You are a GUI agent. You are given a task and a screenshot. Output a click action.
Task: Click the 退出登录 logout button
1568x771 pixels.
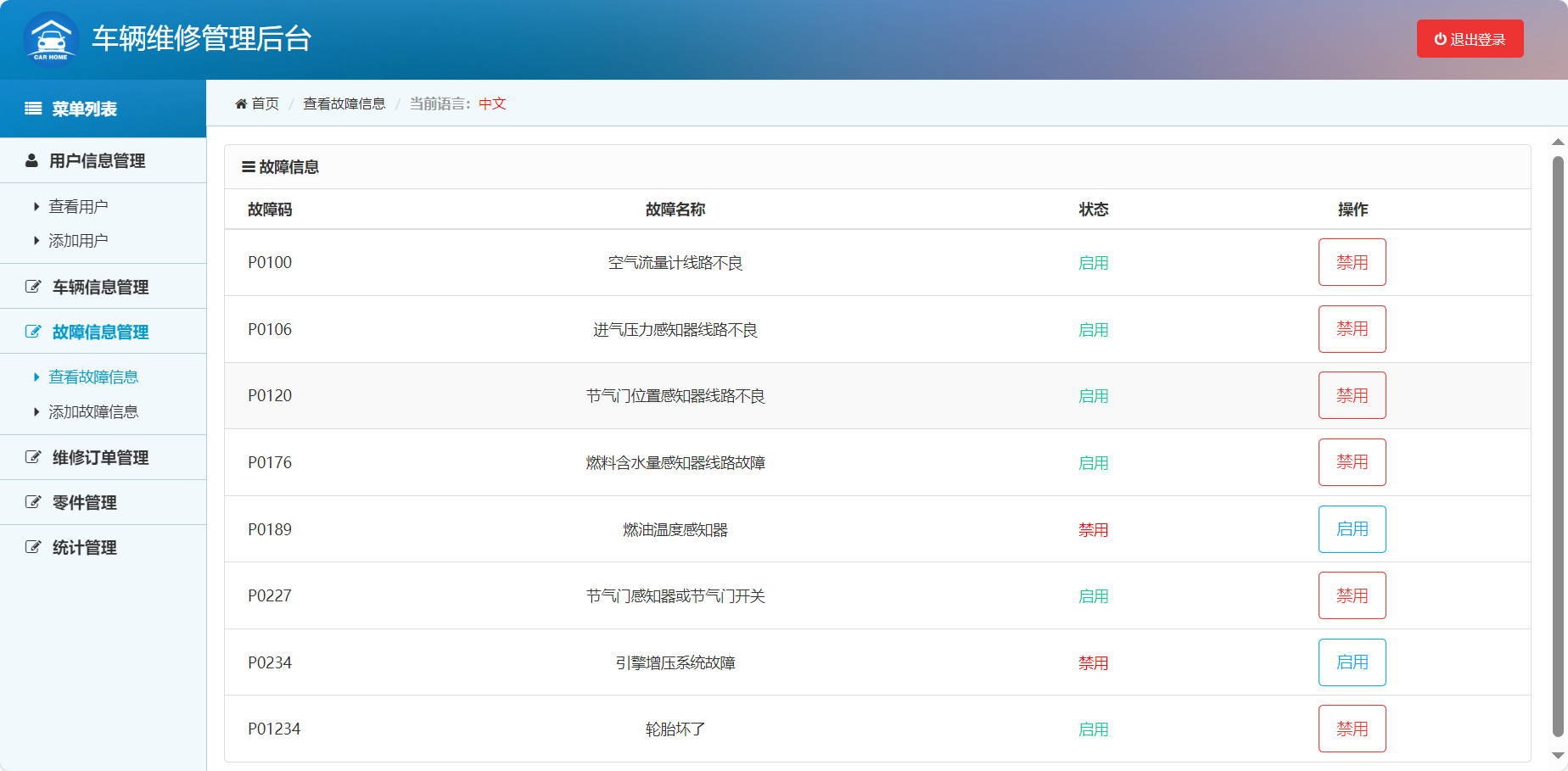coord(1470,39)
